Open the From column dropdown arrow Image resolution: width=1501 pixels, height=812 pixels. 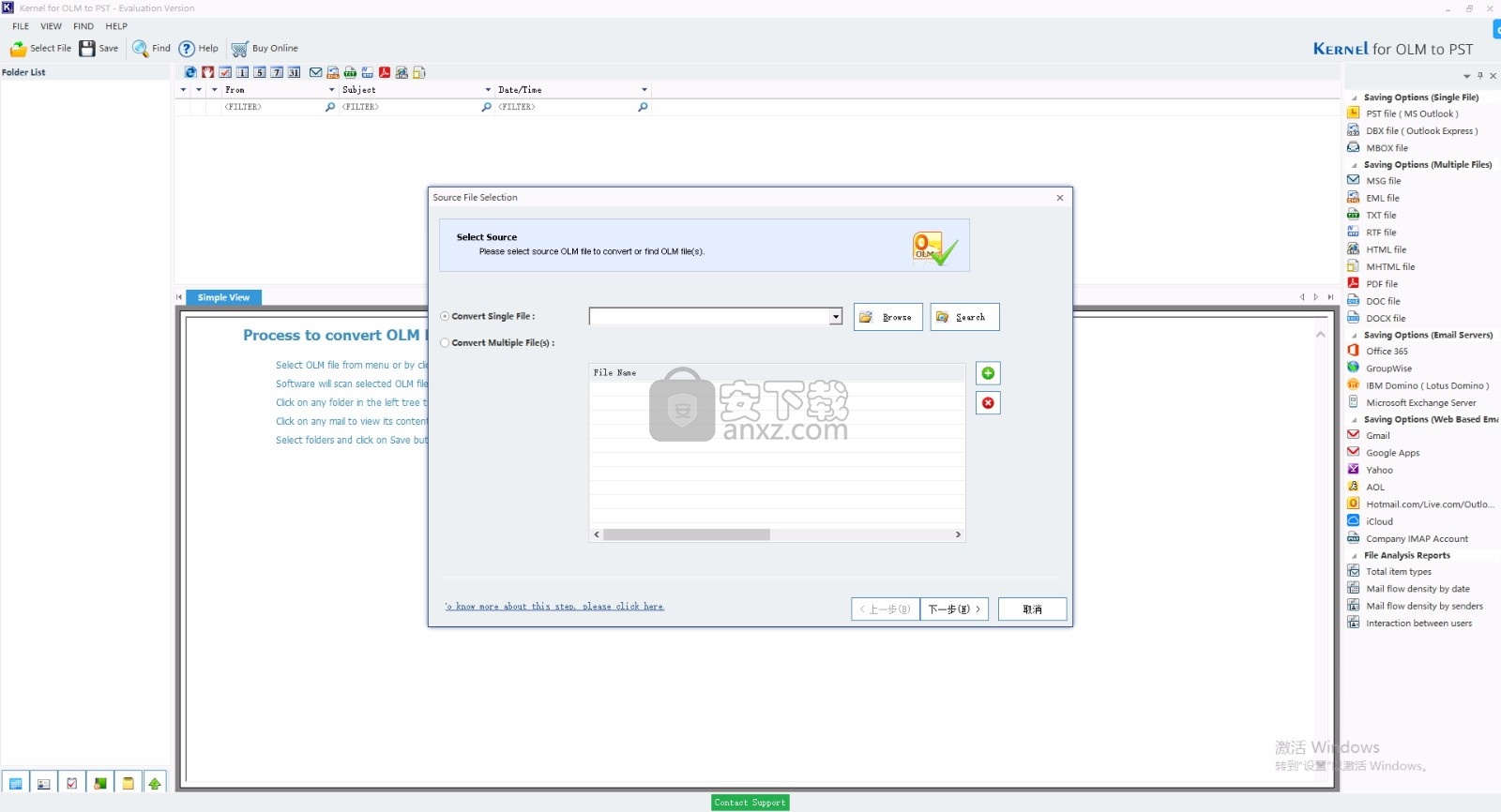331,90
